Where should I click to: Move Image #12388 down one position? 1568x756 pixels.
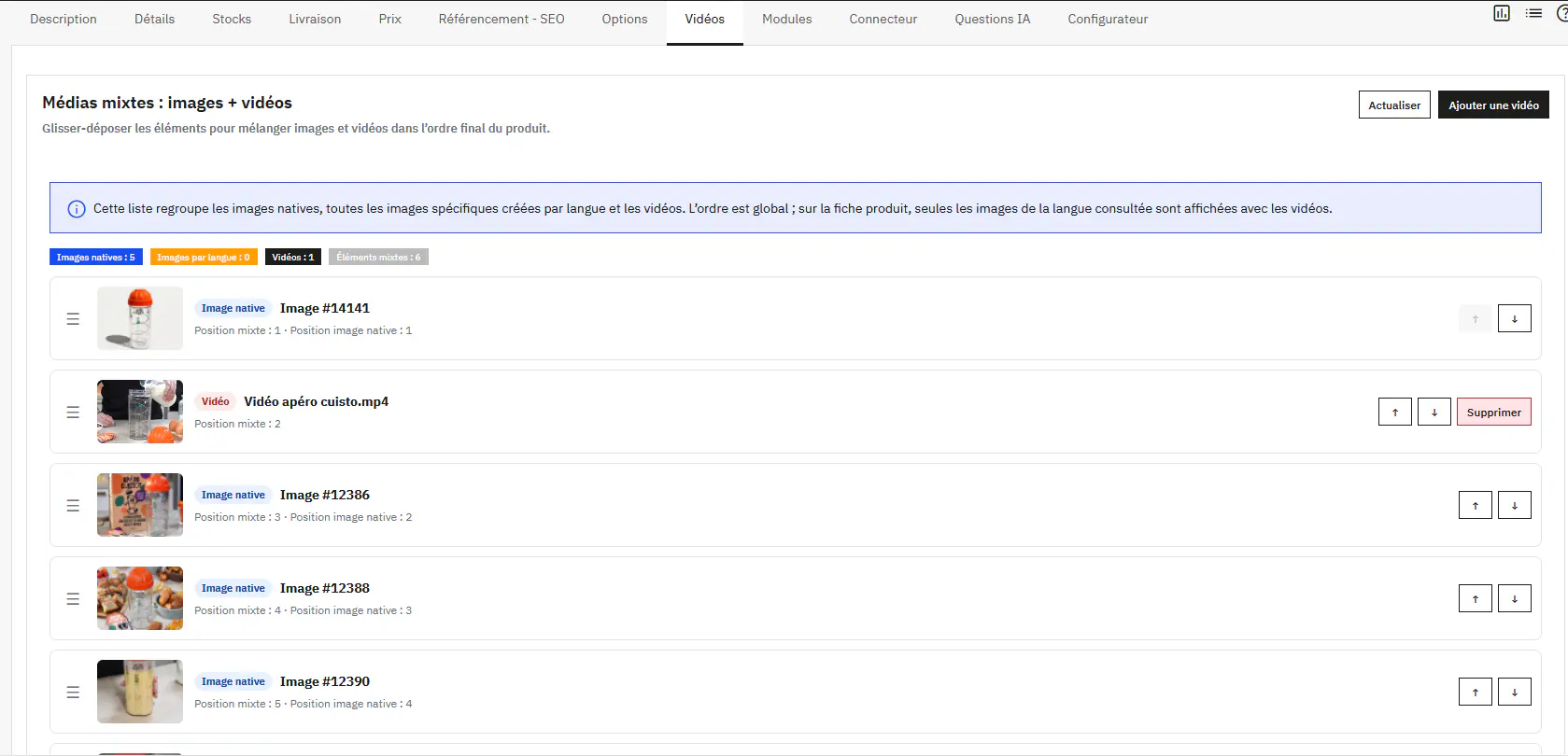tap(1514, 598)
